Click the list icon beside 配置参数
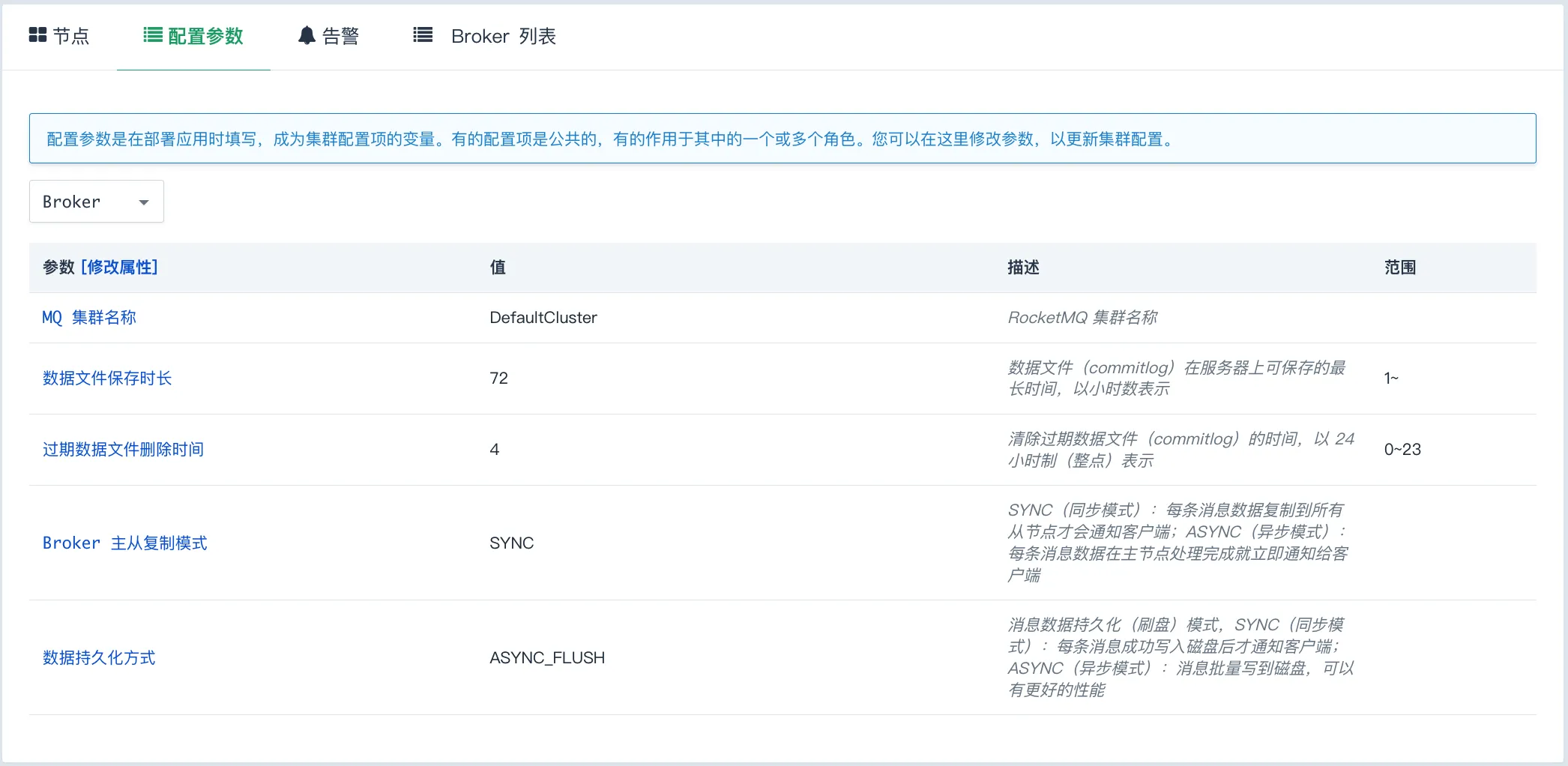 pyautogui.click(x=153, y=35)
